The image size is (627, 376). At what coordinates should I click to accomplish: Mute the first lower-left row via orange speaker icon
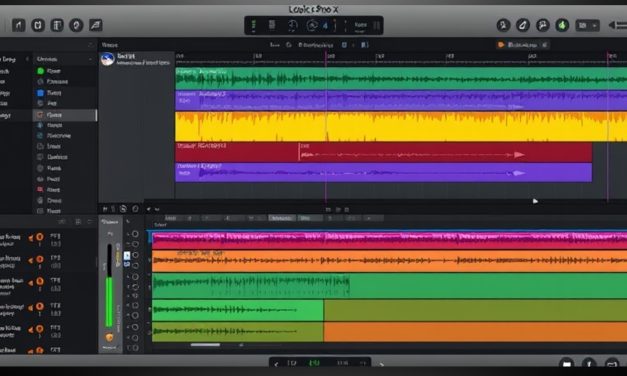[31, 238]
